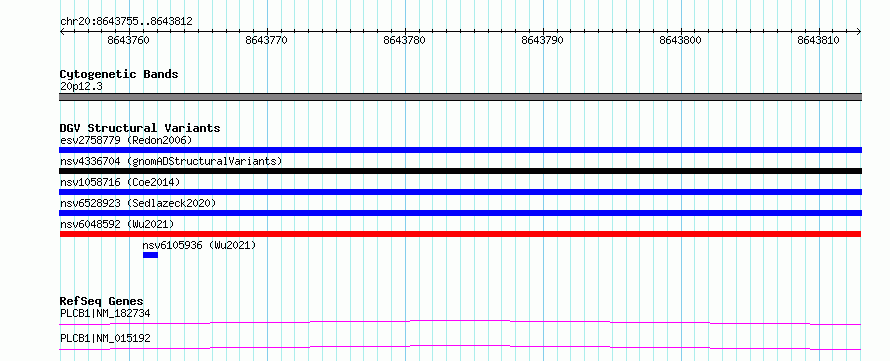This screenshot has width=890, height=361.
Task: Open the PLCB1|NM_182734 transcript label
Action: [x=105, y=313]
